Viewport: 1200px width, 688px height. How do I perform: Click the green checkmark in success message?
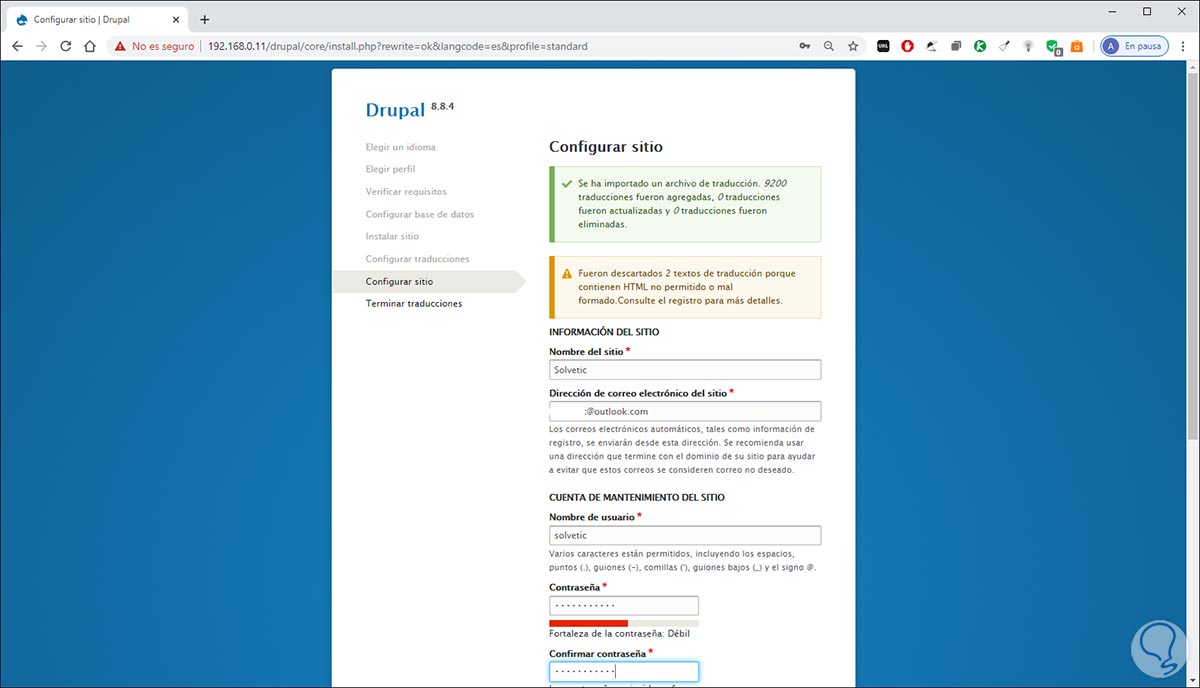pos(567,184)
